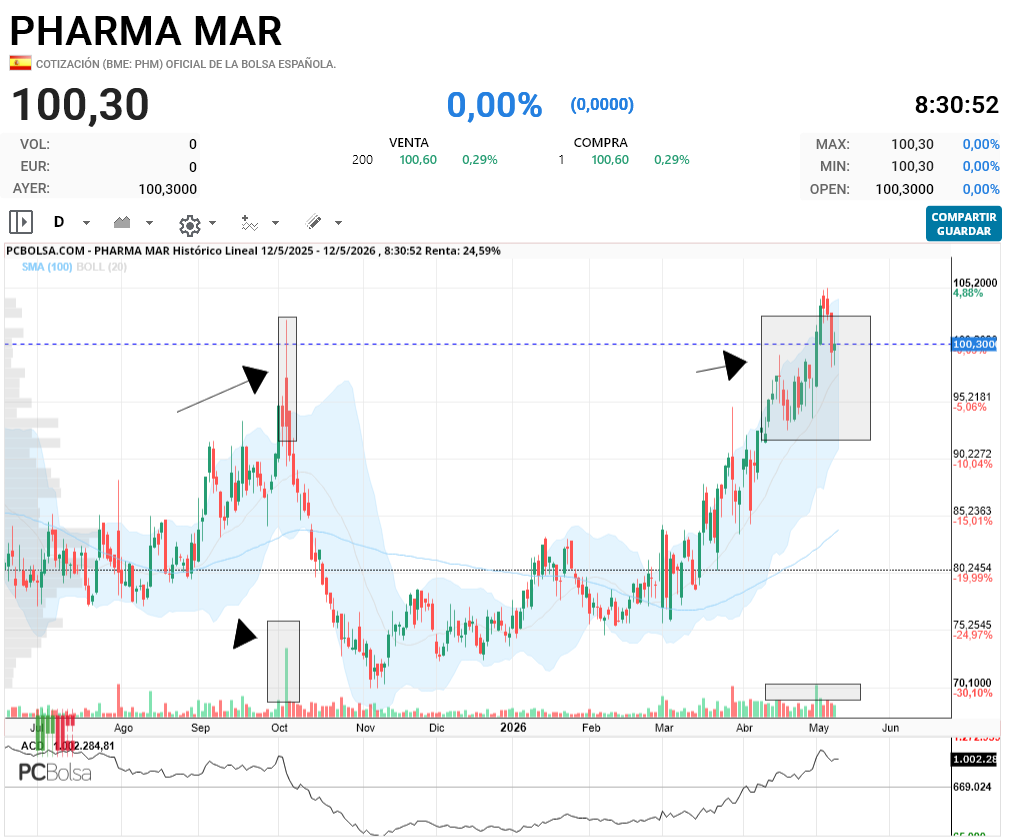
Task: Click the chart type area icon
Action: click(x=122, y=223)
